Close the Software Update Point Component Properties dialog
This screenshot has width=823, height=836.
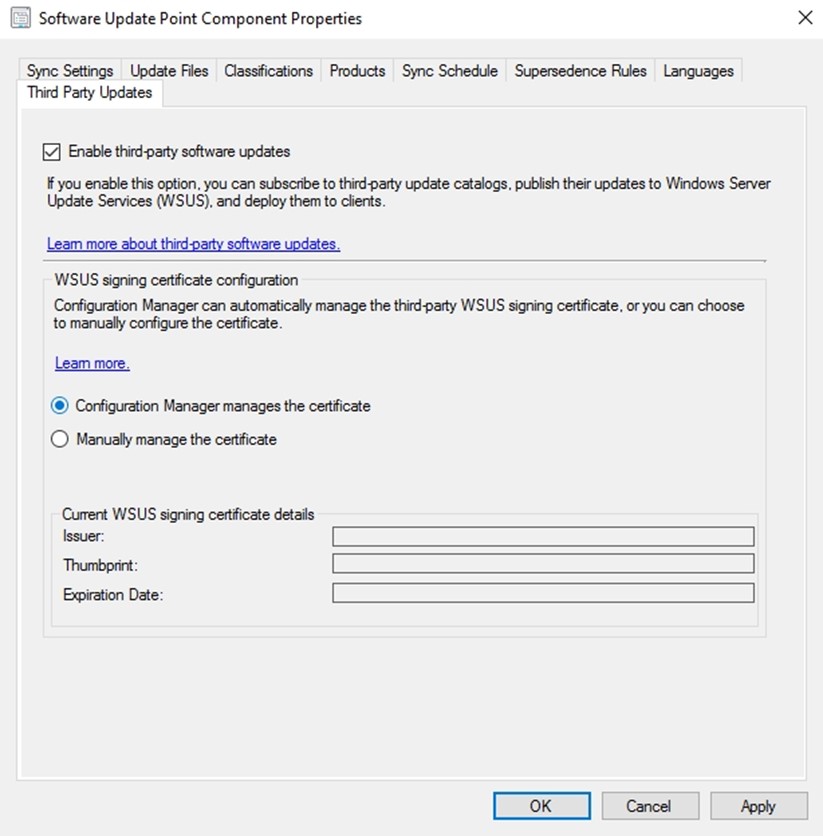805,18
